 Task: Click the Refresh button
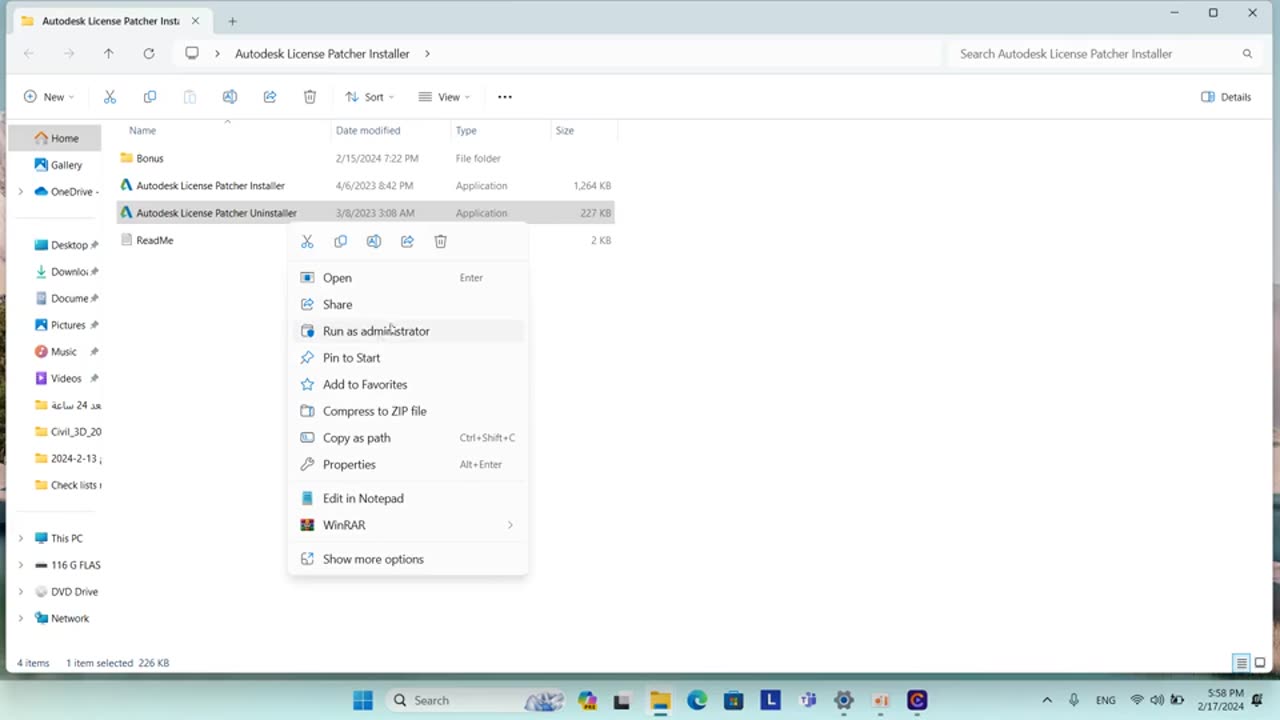coord(149,54)
